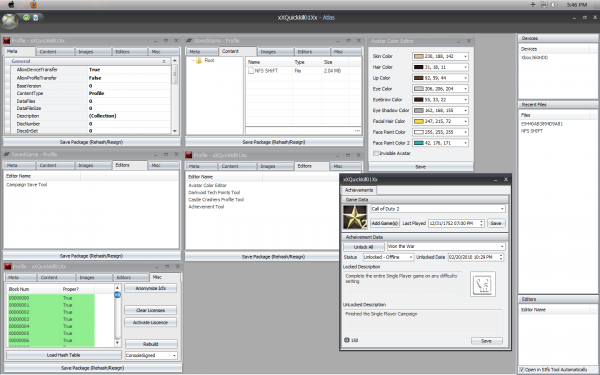600x375 pixels.
Task: Click the Firefox icon in the menu bar
Action: pos(34,5)
